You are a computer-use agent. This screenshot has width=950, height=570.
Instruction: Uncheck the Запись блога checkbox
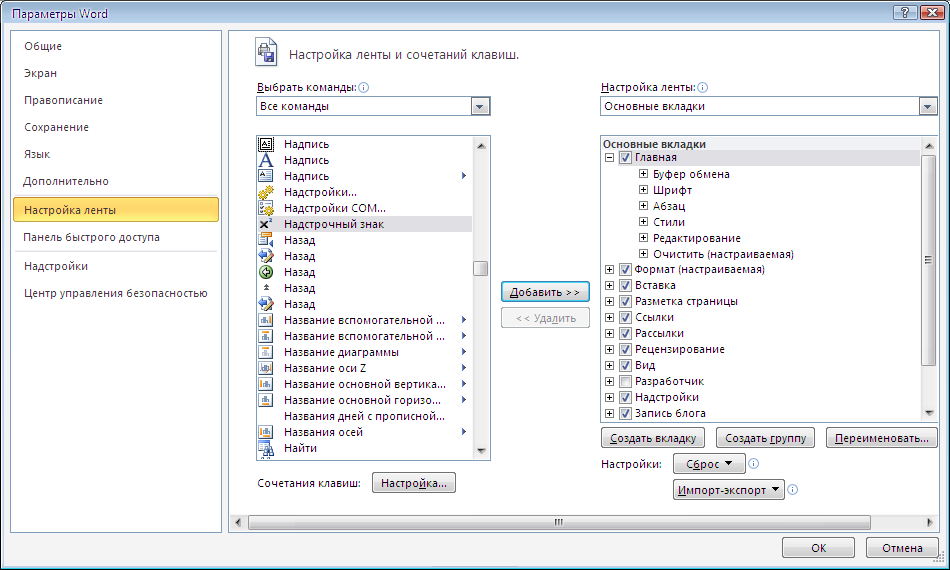pos(625,414)
